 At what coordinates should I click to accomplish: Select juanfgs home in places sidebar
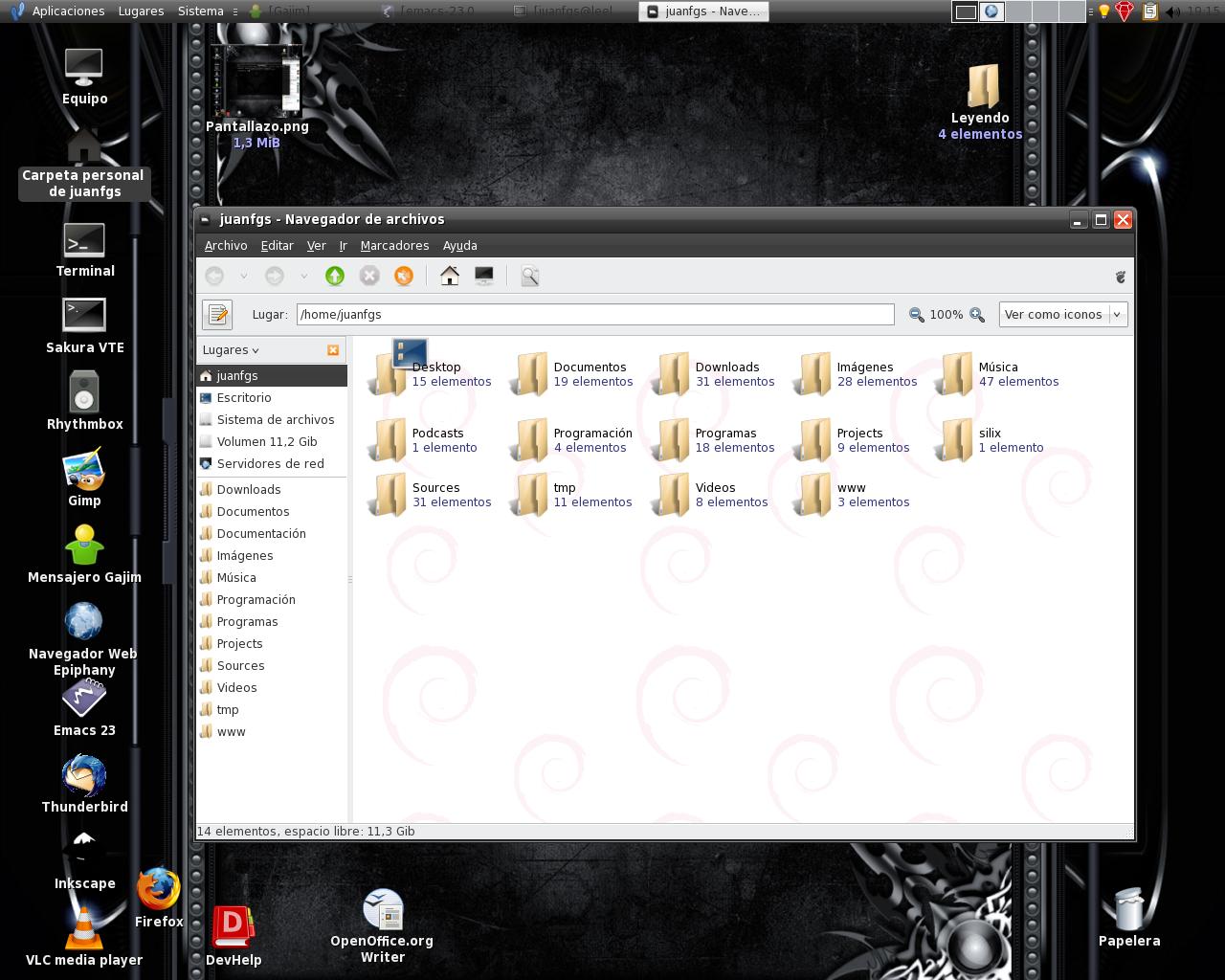(x=272, y=376)
